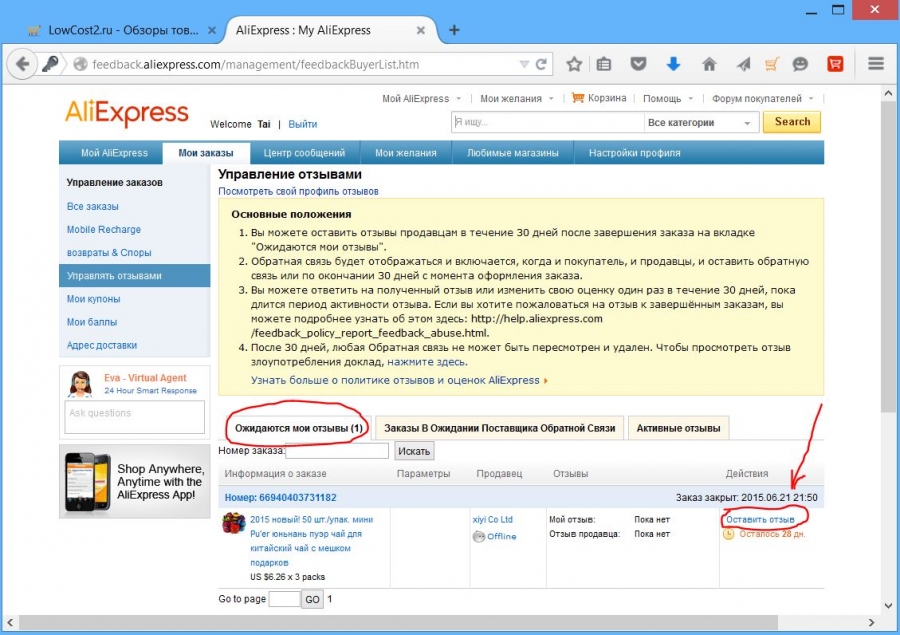Close the AliExpress : My AliExpress tab

[421, 30]
